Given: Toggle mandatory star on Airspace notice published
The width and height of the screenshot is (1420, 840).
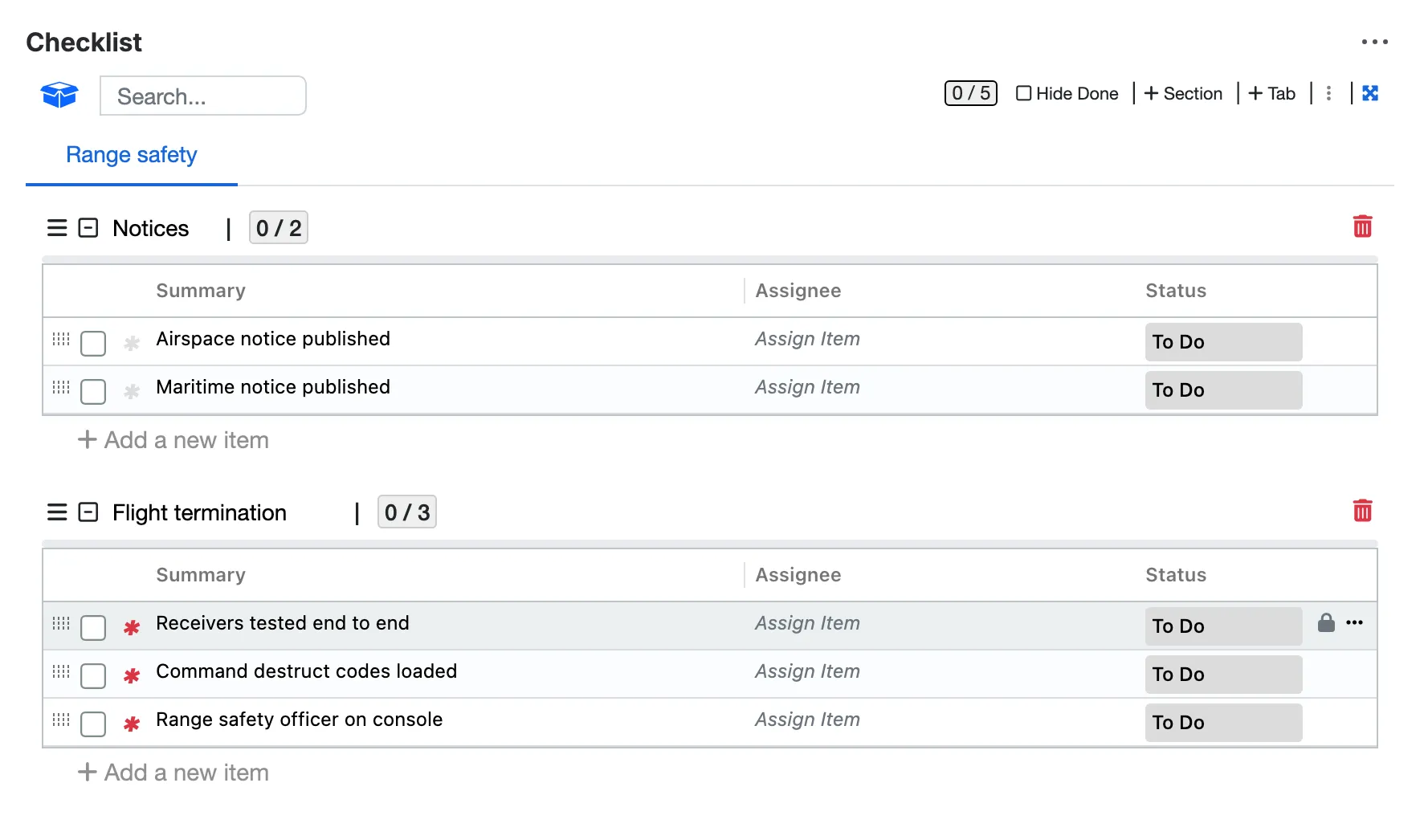Looking at the screenshot, I should (x=132, y=343).
